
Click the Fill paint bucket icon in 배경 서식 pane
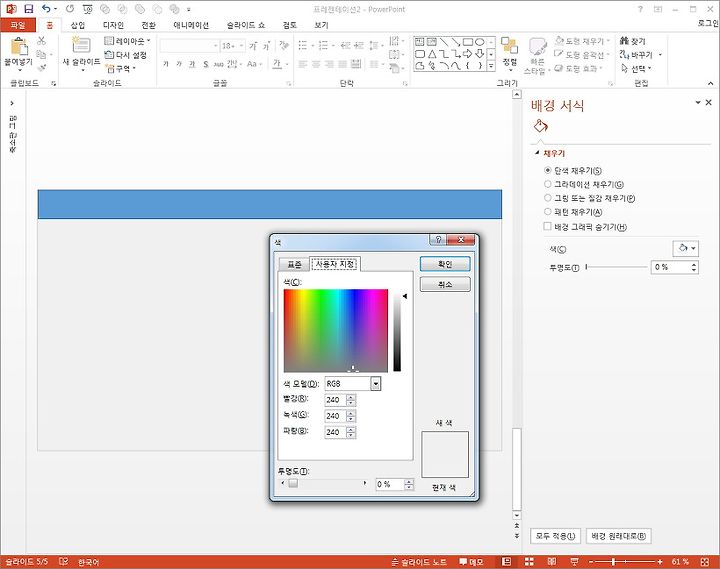point(540,126)
